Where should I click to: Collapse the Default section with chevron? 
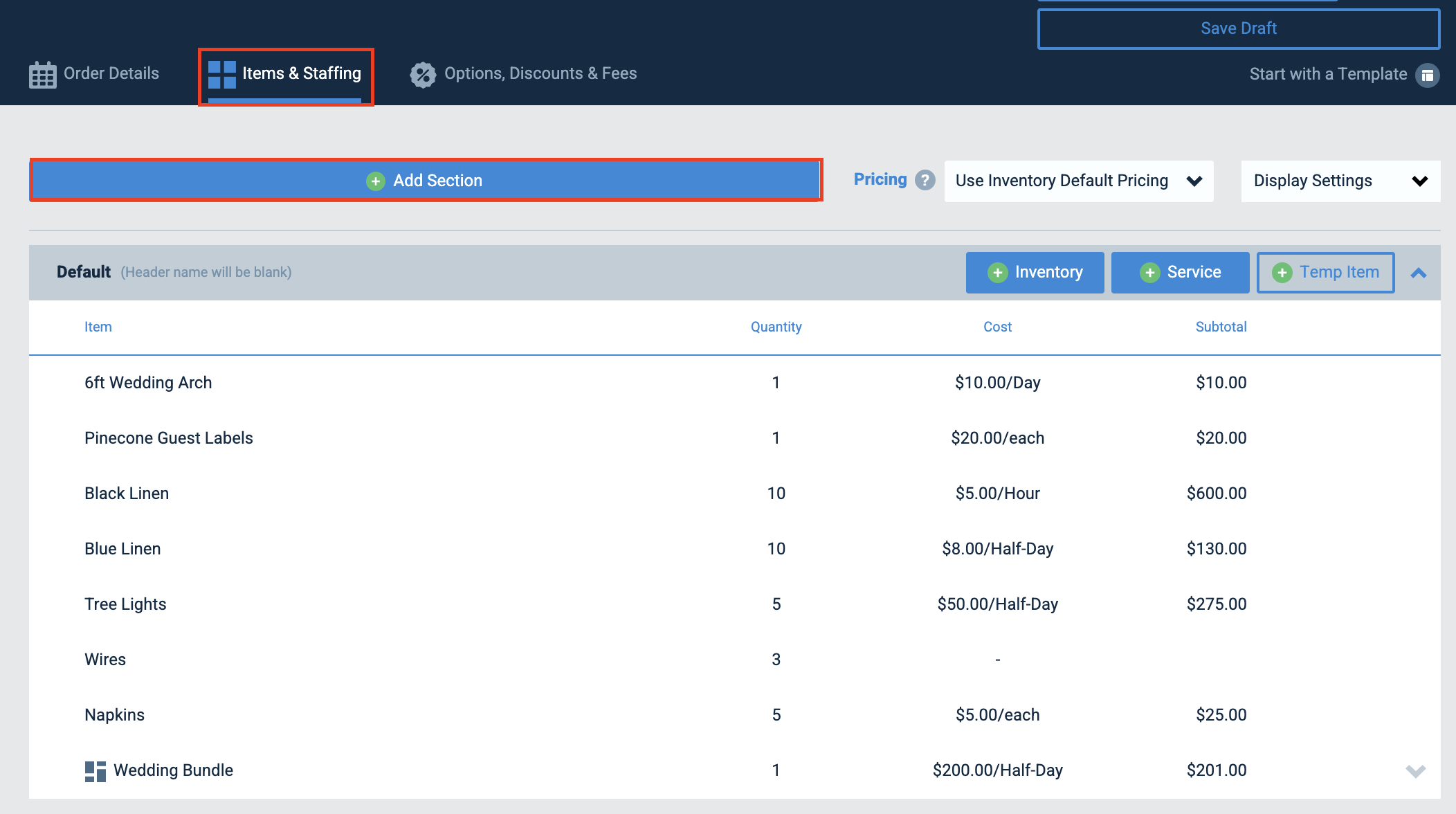[1419, 273]
